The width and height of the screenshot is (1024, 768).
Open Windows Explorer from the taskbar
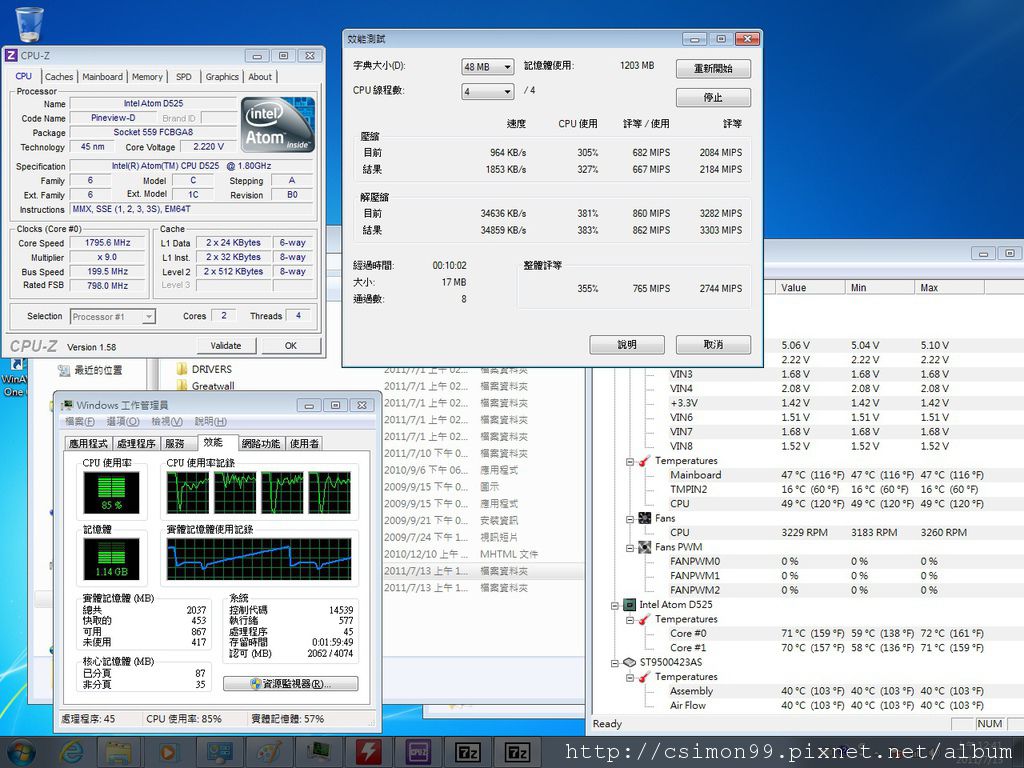point(118,752)
